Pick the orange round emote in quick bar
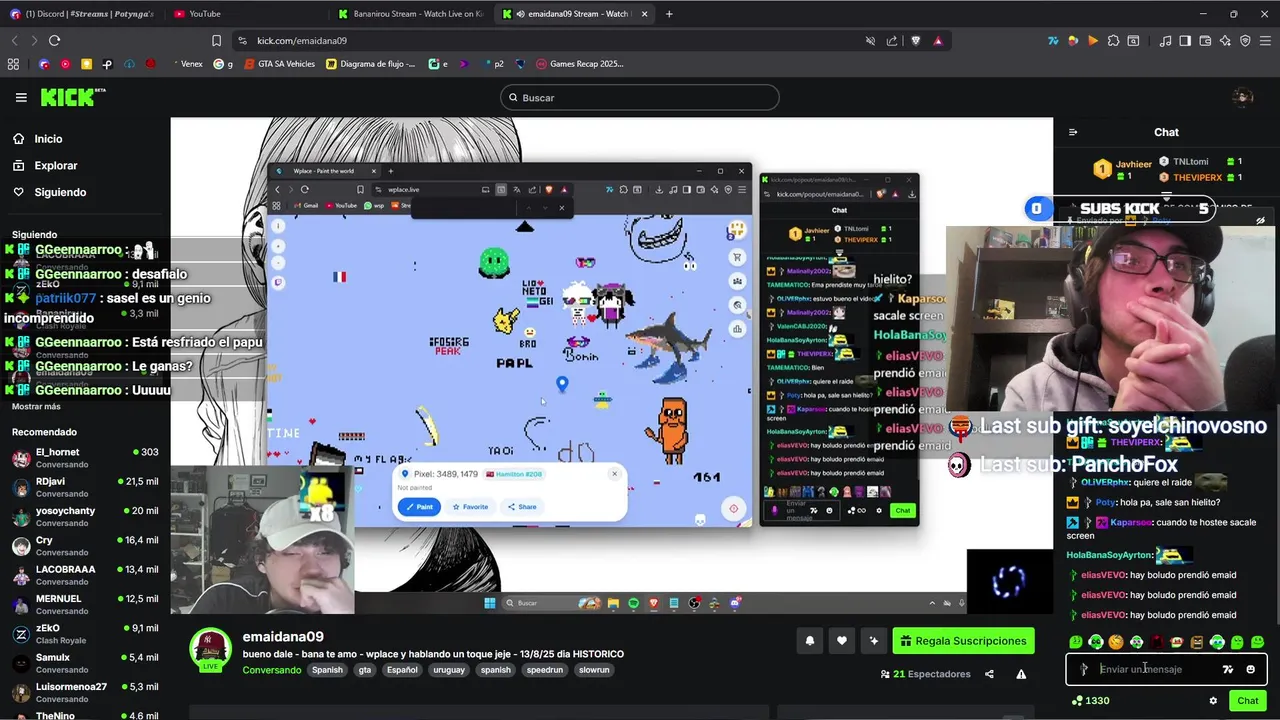Image resolution: width=1280 pixels, height=720 pixels. [x=1116, y=642]
